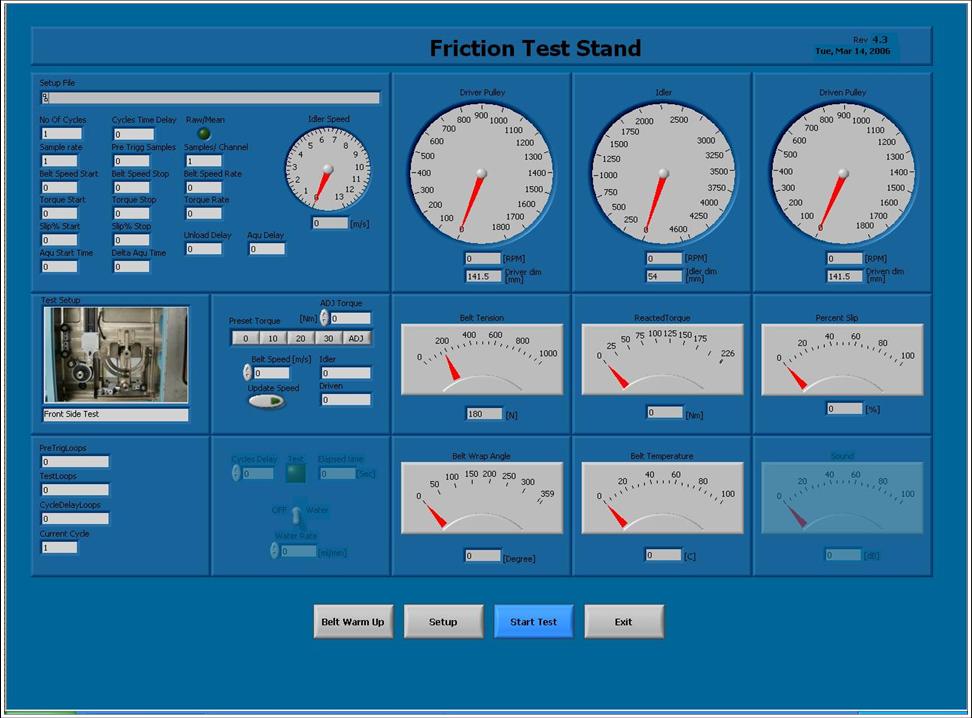Click the Setup File path field
Screen dimensions: 972x718
pos(210,98)
